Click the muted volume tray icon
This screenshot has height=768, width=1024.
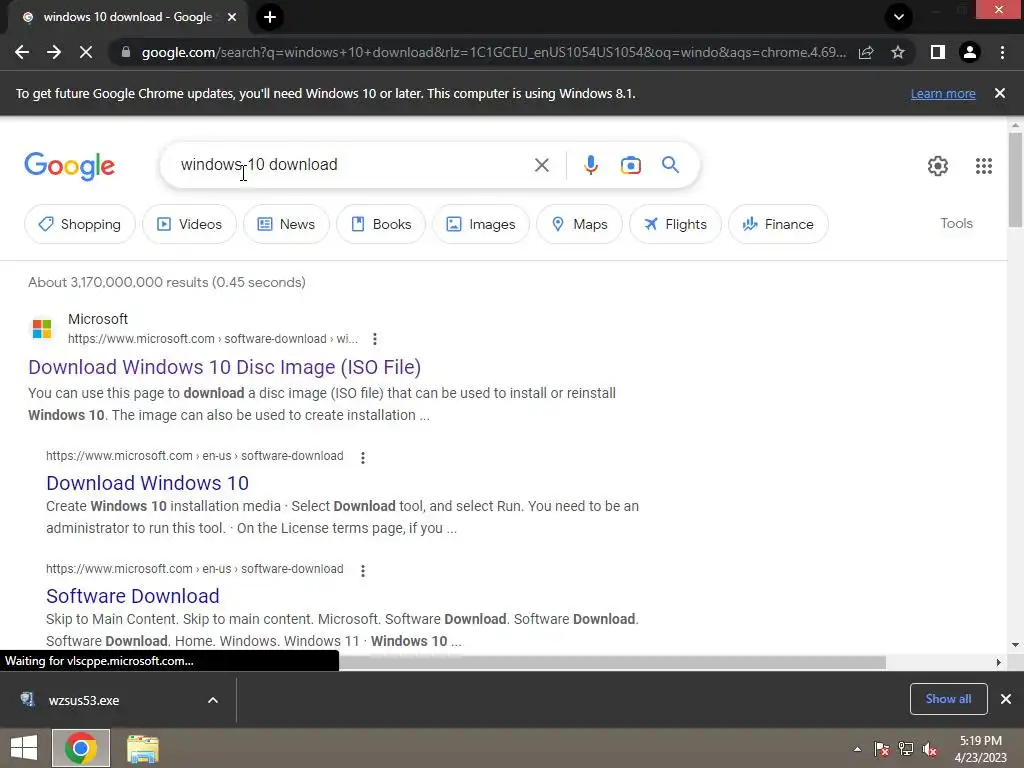pos(930,749)
